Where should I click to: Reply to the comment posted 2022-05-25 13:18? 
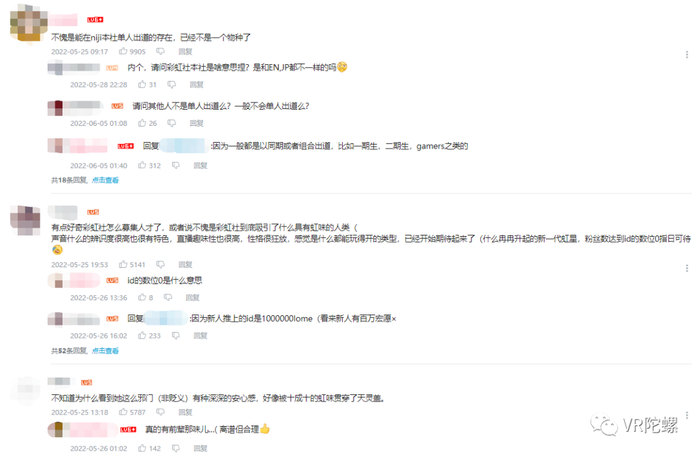(x=185, y=412)
